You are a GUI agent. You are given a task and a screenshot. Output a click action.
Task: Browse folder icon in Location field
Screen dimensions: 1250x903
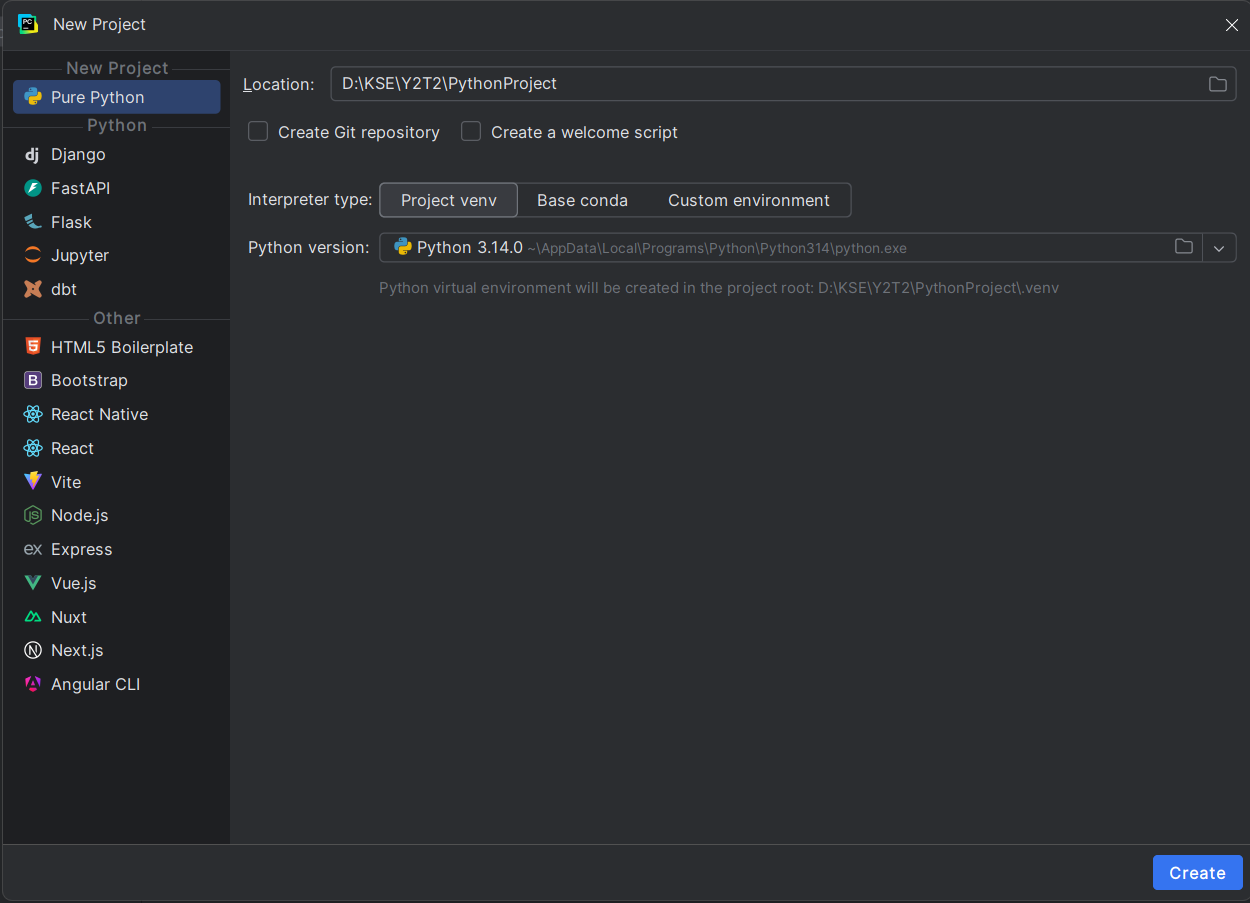click(x=1217, y=84)
